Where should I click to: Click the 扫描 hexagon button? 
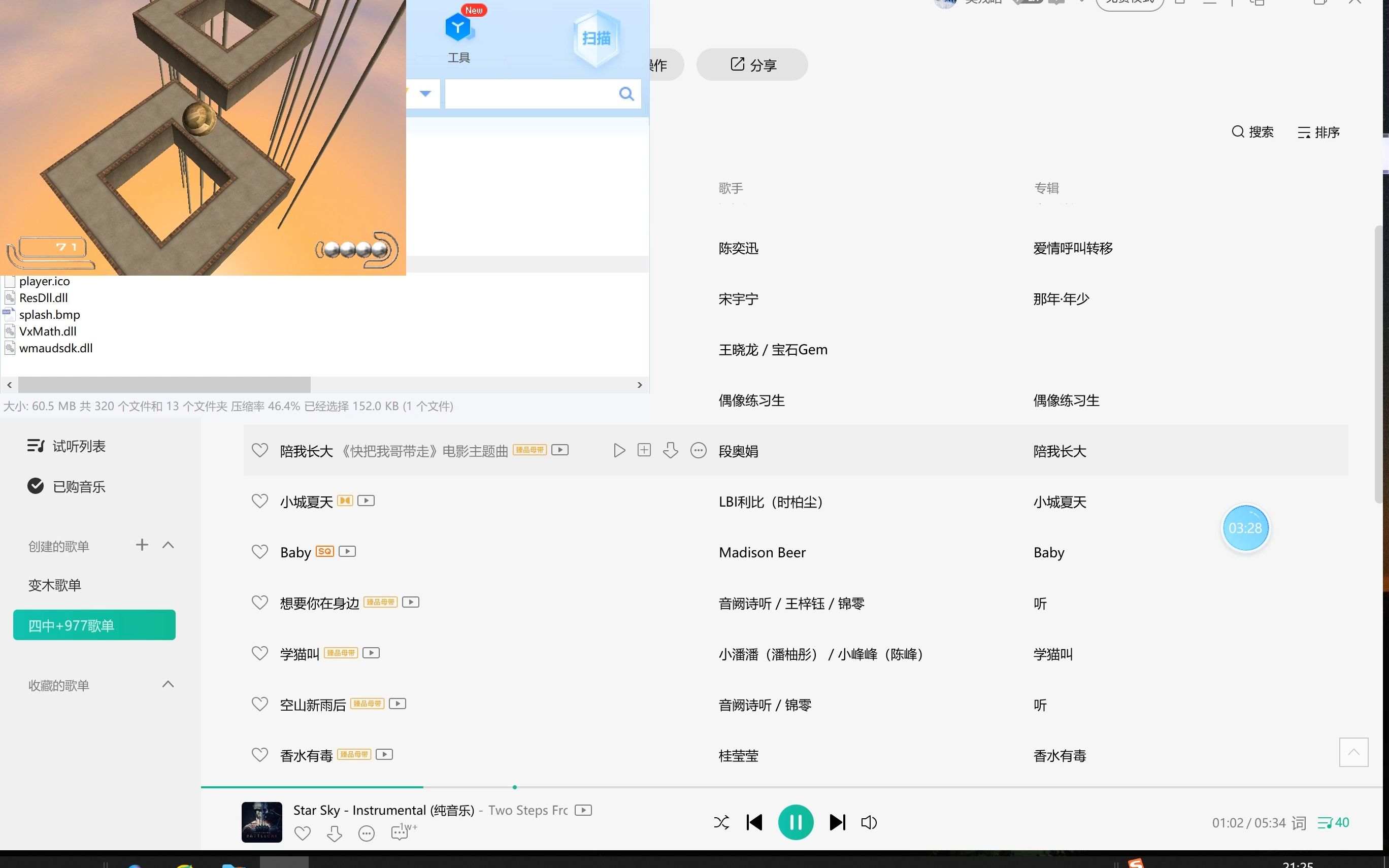pos(597,39)
